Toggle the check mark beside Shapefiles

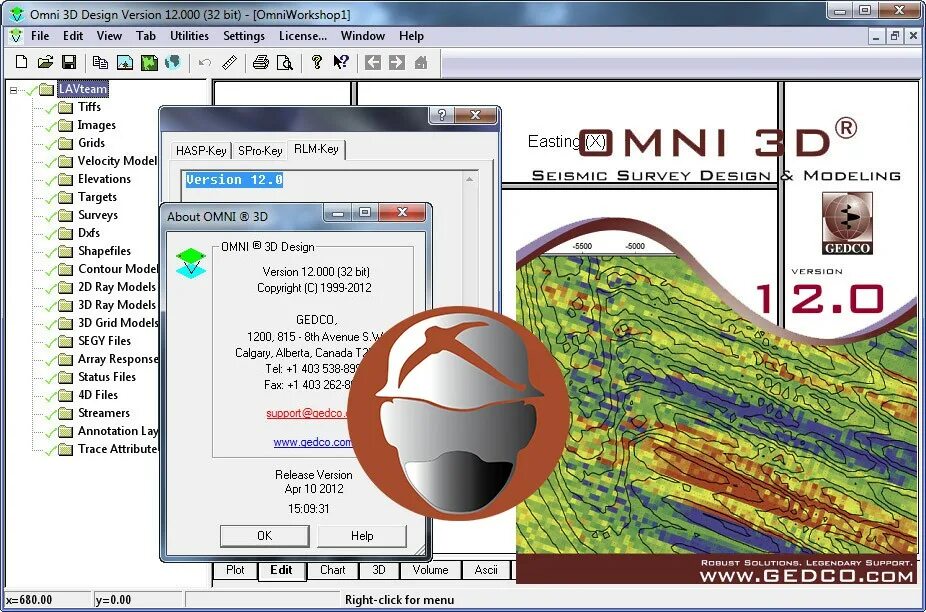click(51, 252)
